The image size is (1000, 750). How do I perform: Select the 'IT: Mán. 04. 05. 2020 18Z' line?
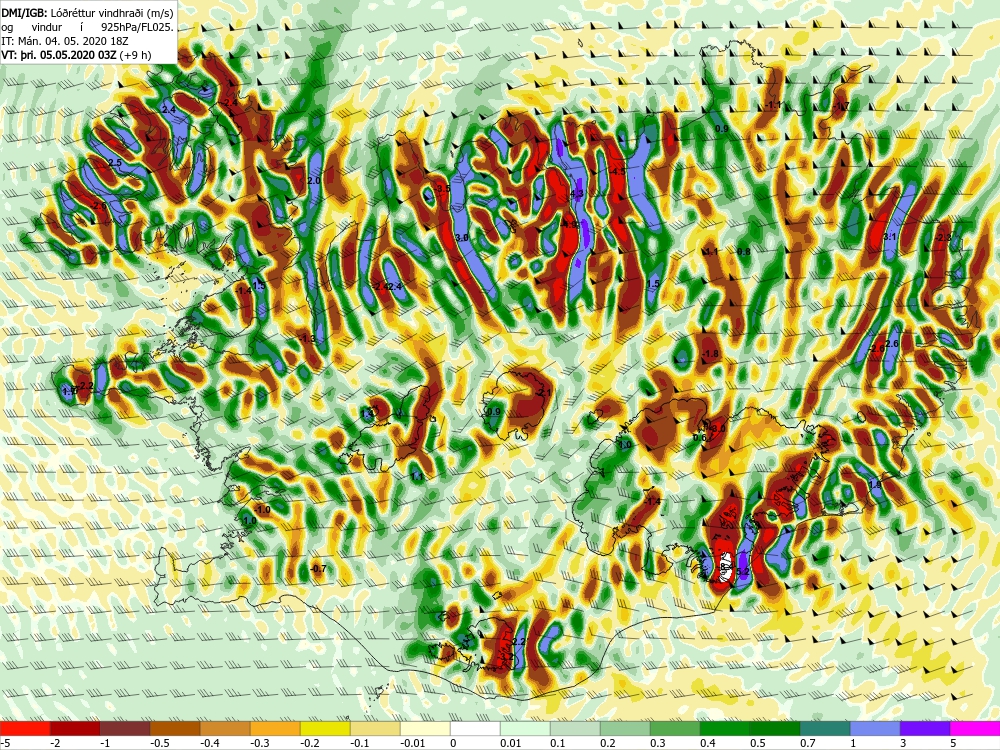click(x=64, y=41)
